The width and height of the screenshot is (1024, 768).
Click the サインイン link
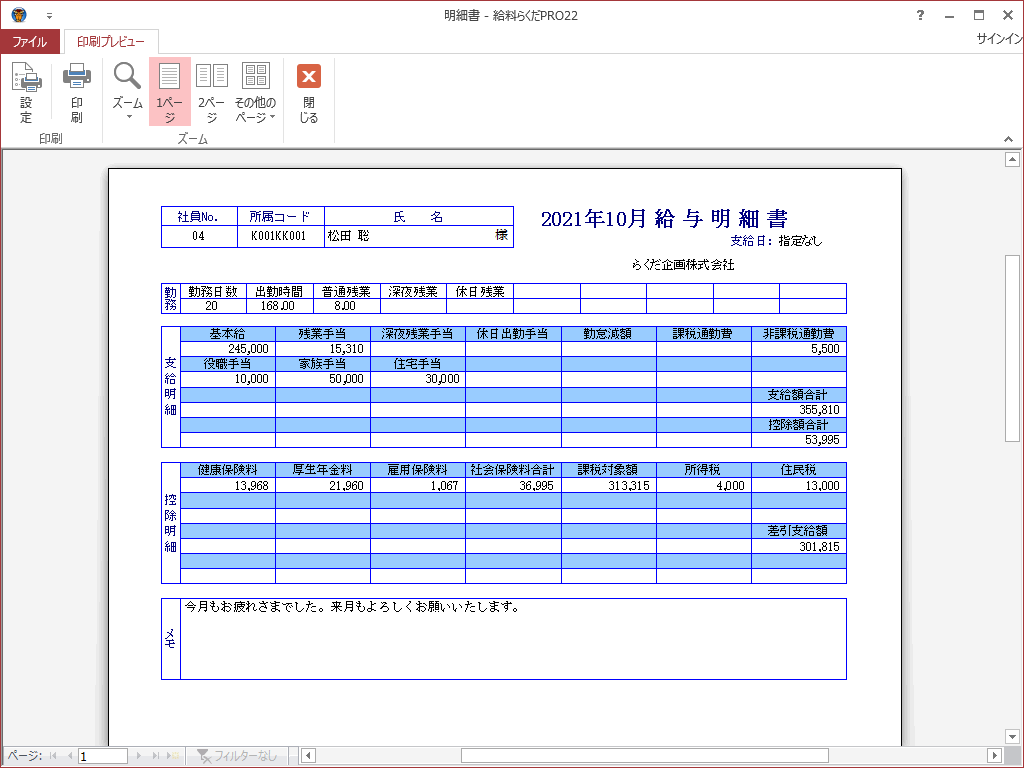pos(999,39)
